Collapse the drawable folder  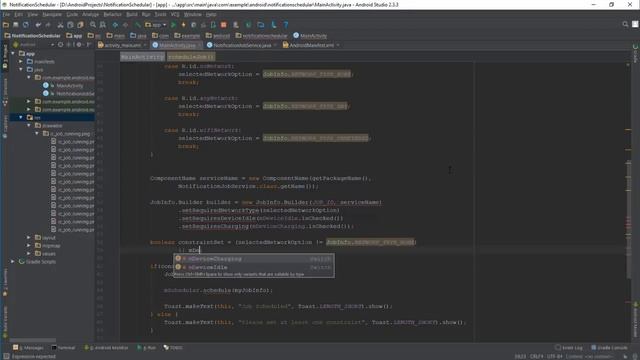(x=29, y=126)
